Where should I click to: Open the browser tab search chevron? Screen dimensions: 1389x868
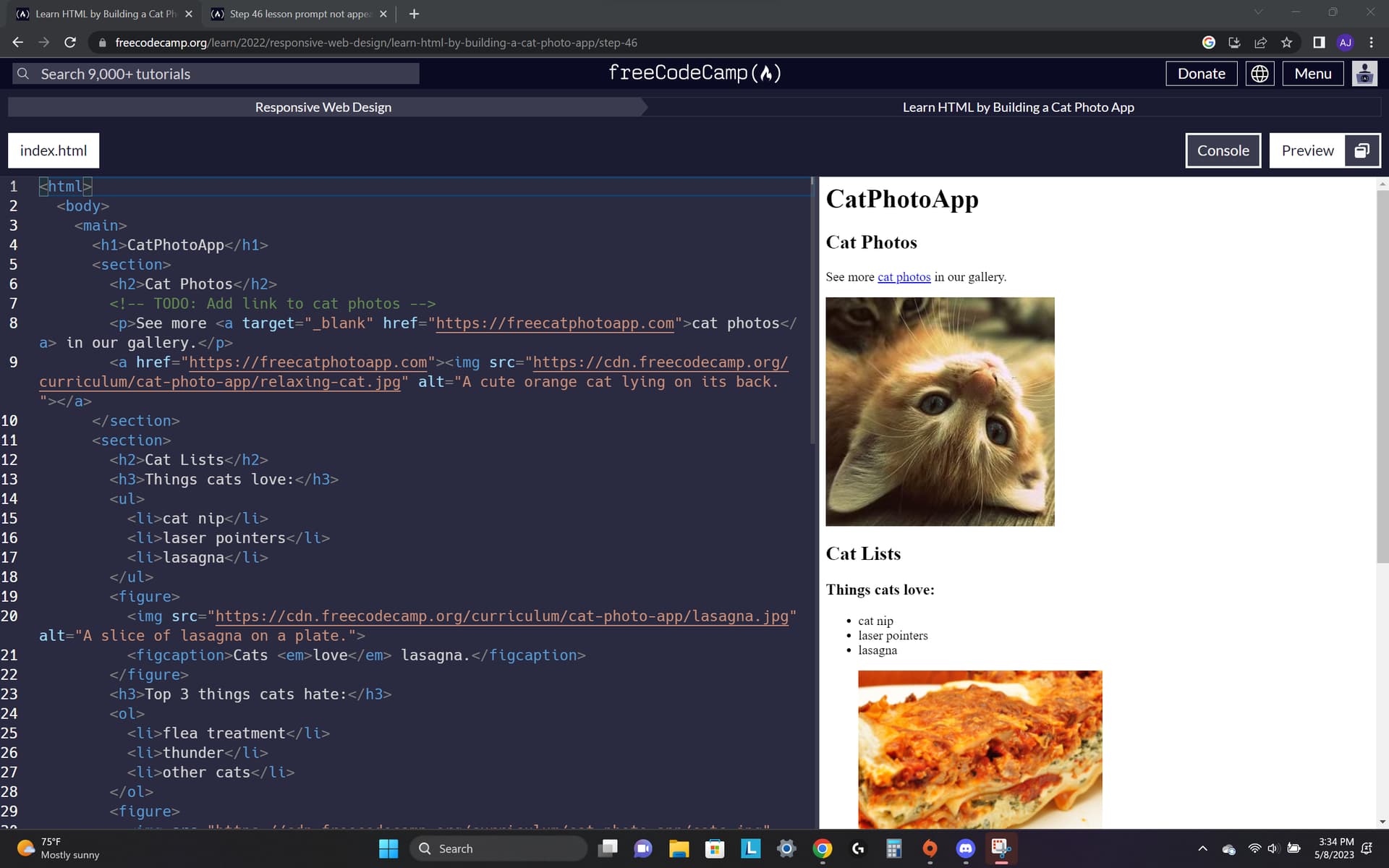1258,12
